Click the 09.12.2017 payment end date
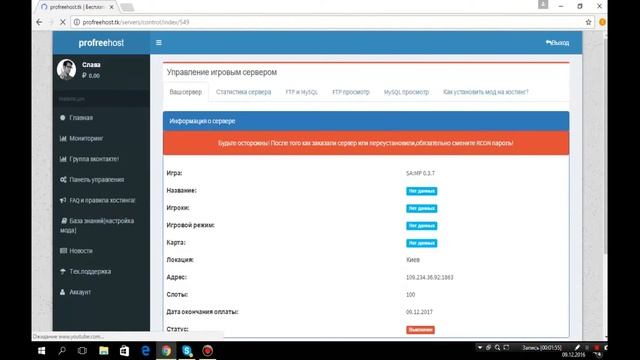 pyautogui.click(x=419, y=312)
